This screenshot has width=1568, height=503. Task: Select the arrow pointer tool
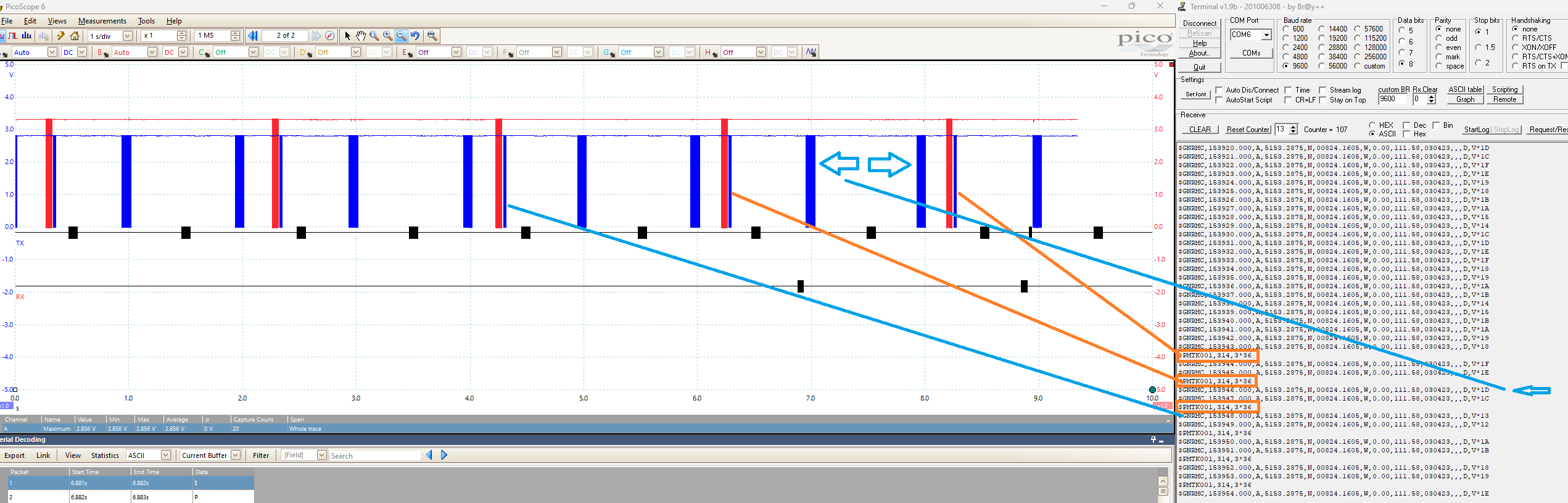(348, 36)
